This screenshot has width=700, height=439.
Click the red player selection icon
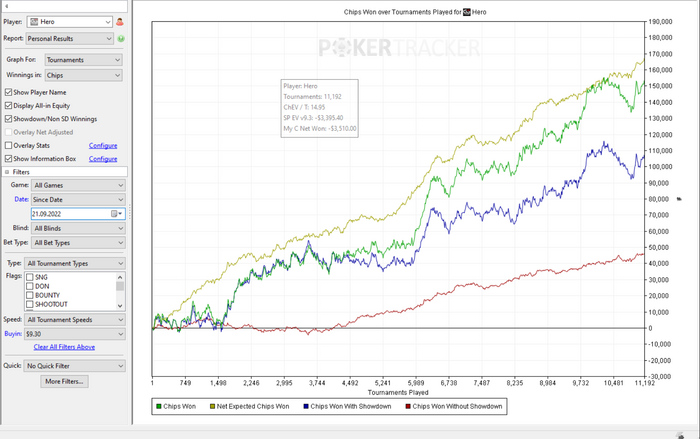120,22
